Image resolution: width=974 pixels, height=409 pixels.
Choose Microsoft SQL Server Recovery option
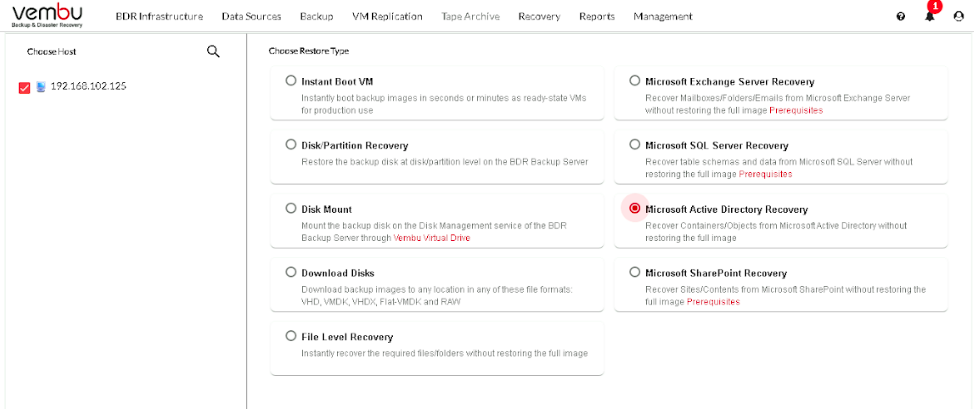coord(634,145)
